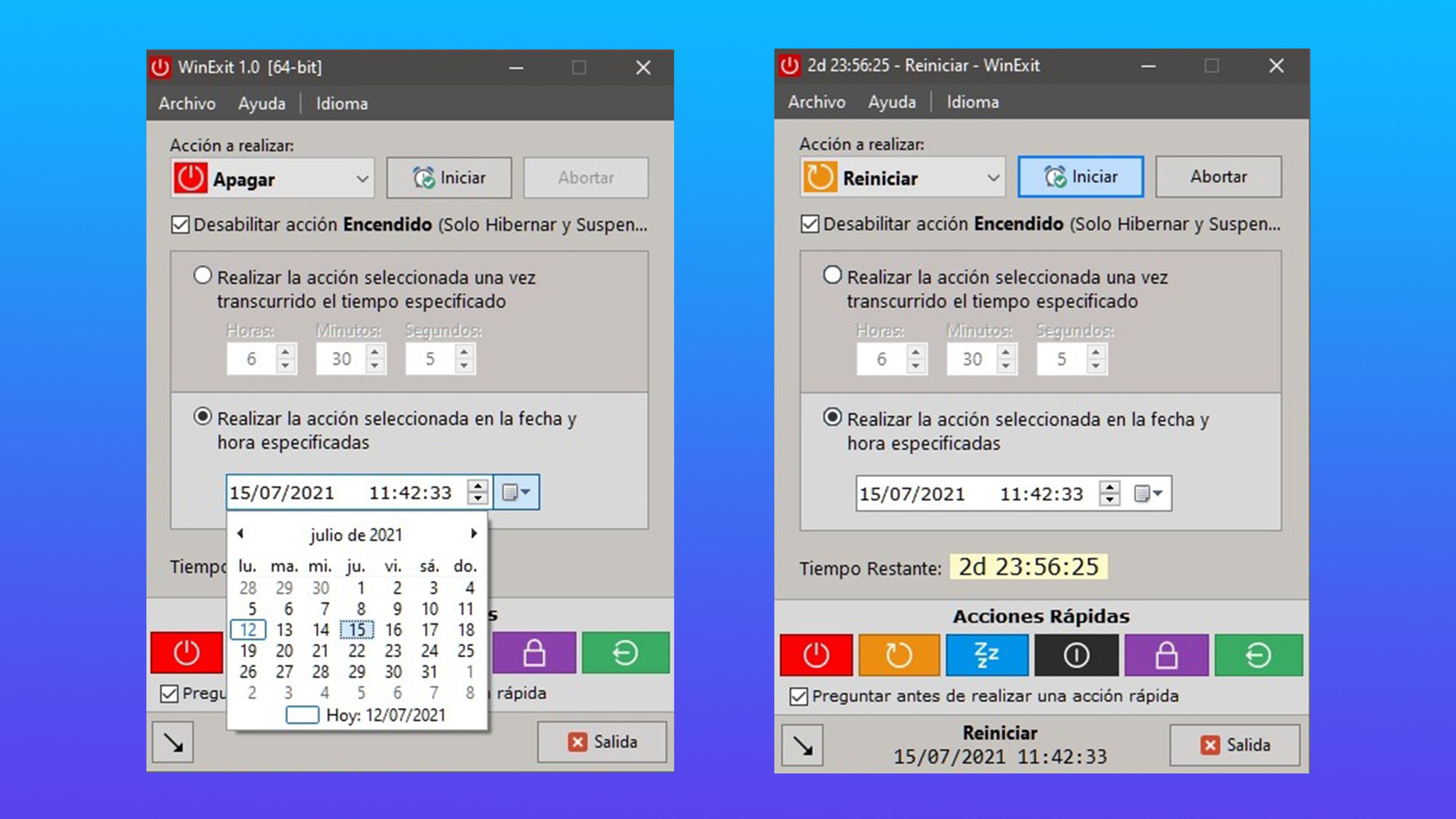Click Abortar button in right window
The width and height of the screenshot is (1456, 819).
(x=1219, y=177)
